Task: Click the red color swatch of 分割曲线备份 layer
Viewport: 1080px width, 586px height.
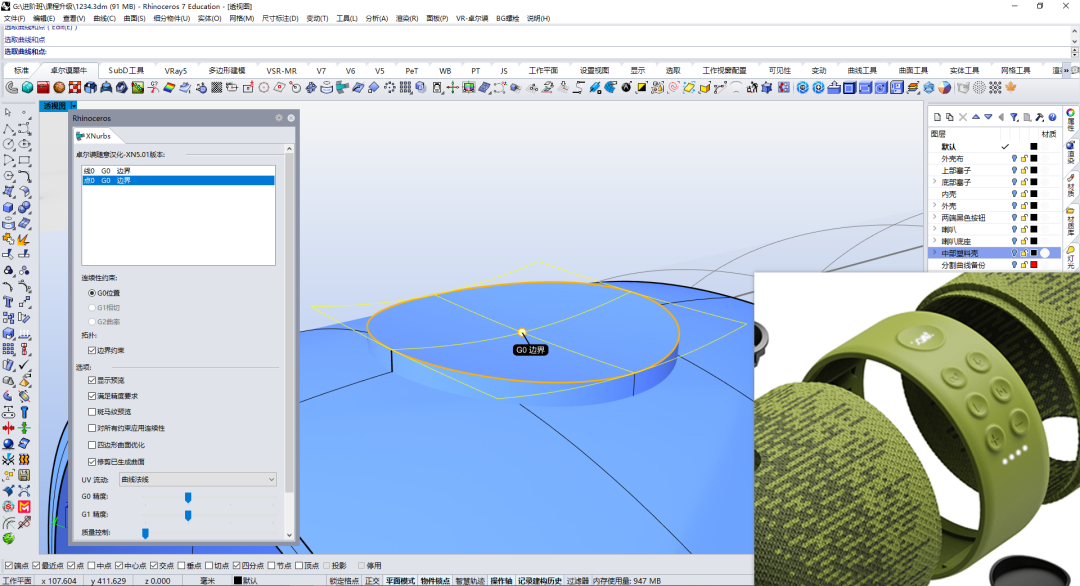Action: tap(1033, 265)
